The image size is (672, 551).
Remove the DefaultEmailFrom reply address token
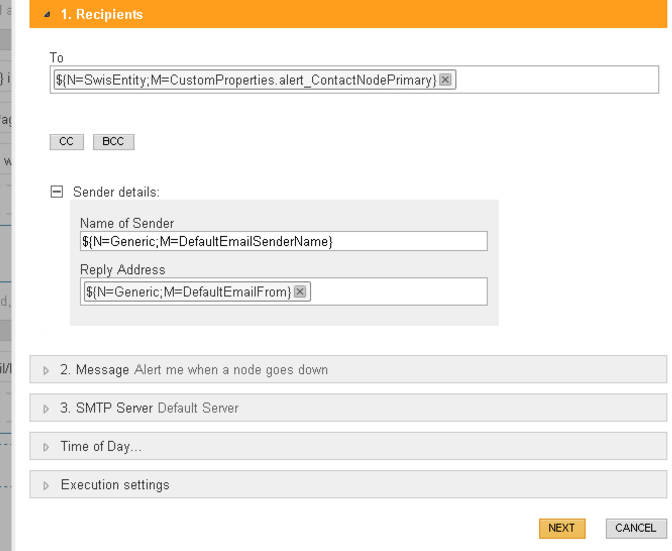pyautogui.click(x=300, y=292)
